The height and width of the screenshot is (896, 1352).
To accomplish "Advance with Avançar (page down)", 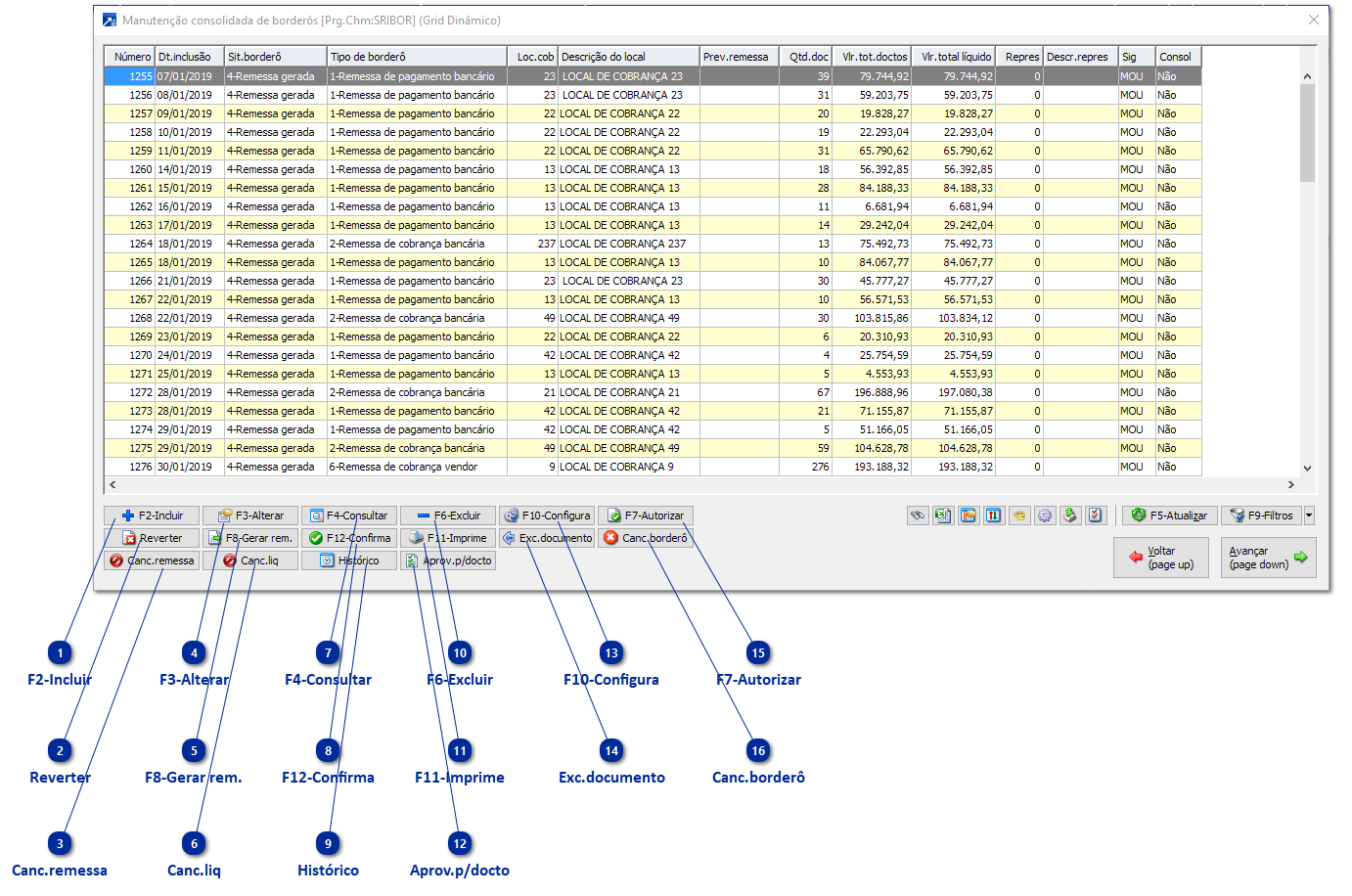I will coord(1268,558).
